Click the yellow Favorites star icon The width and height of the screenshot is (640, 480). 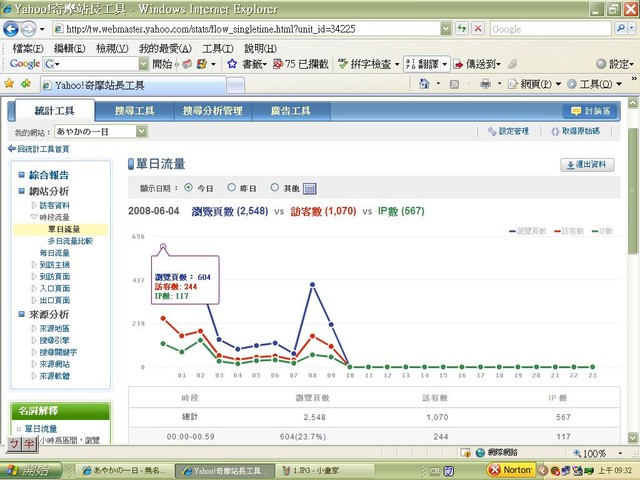pyautogui.click(x=9, y=84)
